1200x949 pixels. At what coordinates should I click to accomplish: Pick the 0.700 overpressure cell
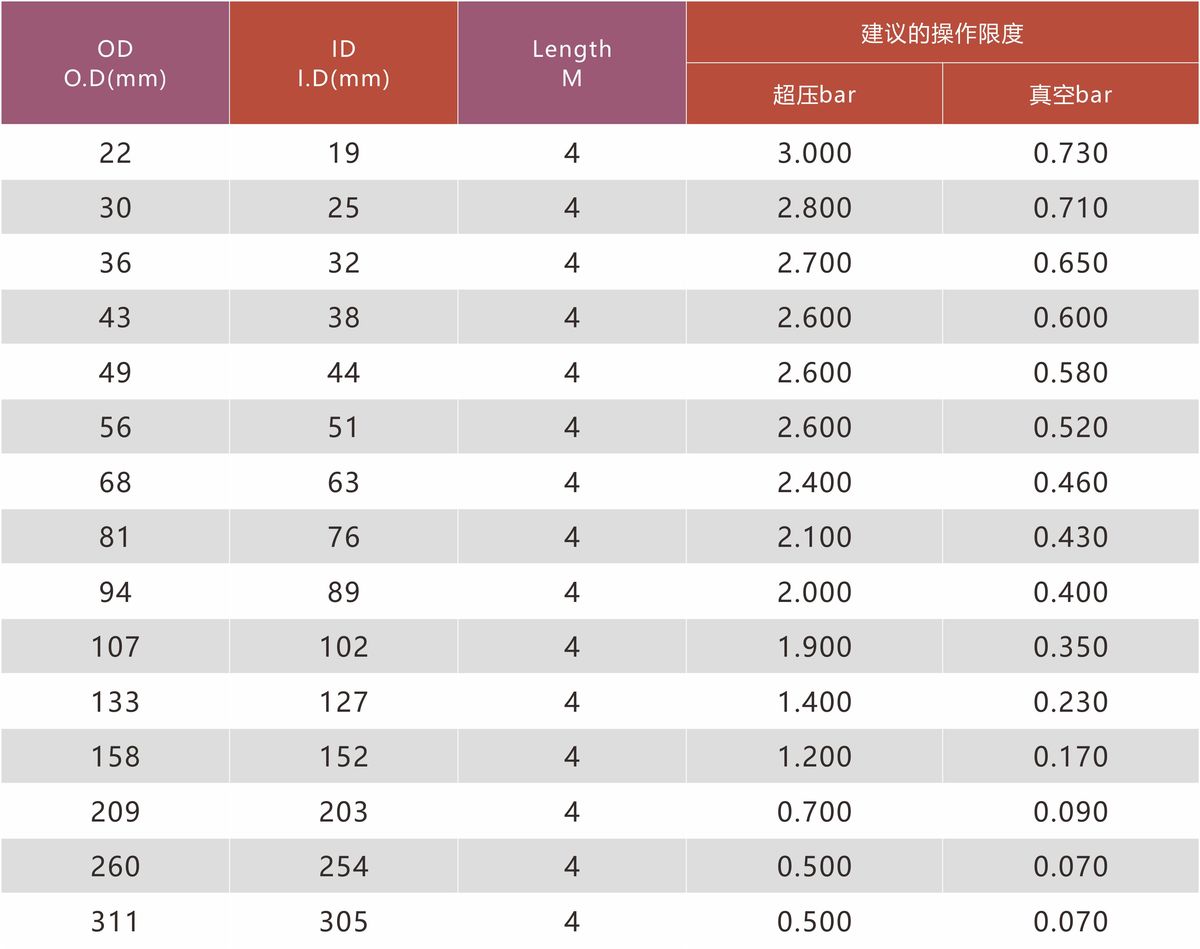pyautogui.click(x=814, y=812)
